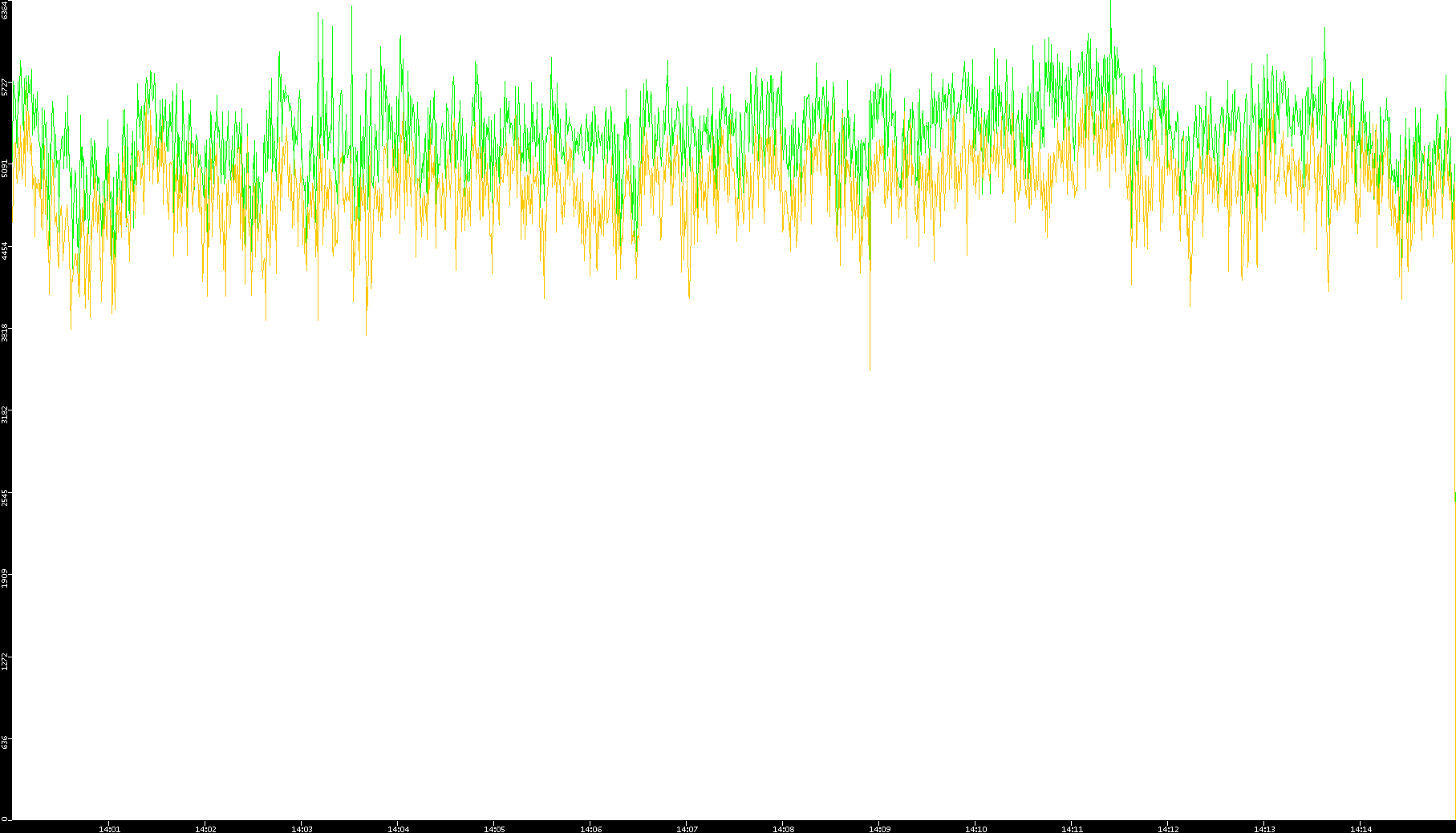Viewport: 1456px width, 833px height.
Task: Jump to the 14:07 time label
Action: [687, 828]
